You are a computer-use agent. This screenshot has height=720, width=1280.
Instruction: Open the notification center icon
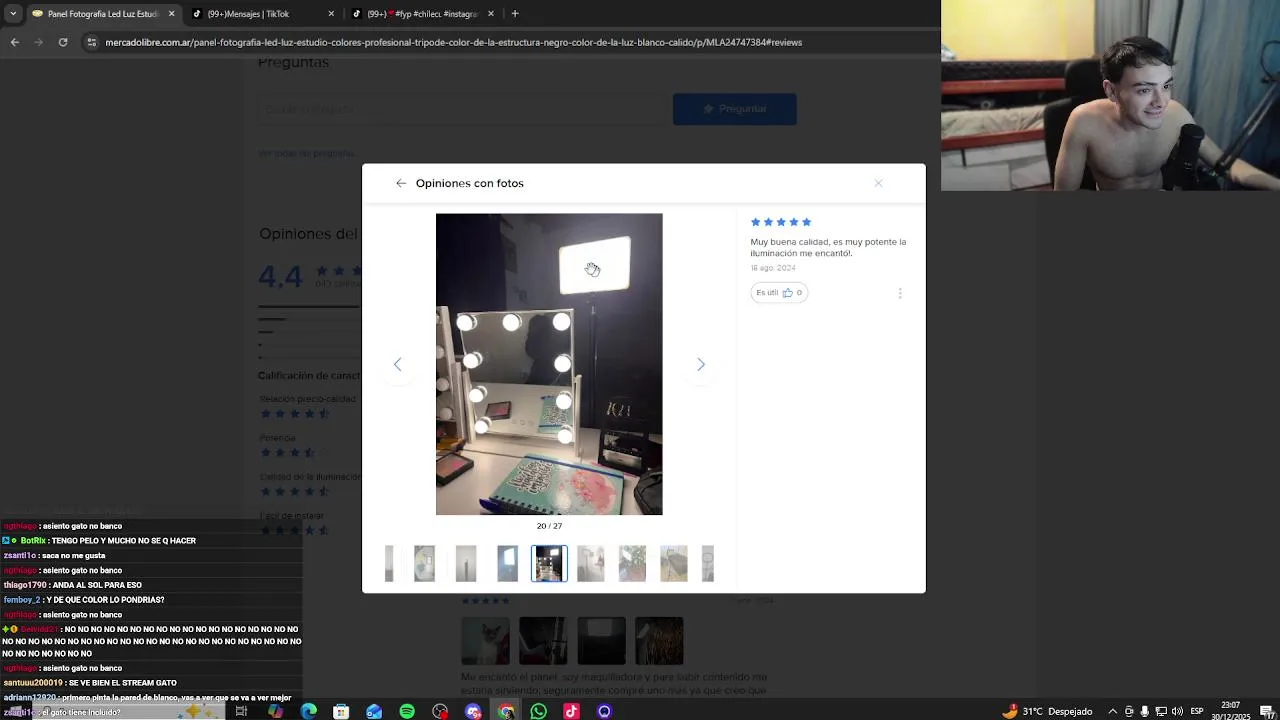click(1266, 711)
